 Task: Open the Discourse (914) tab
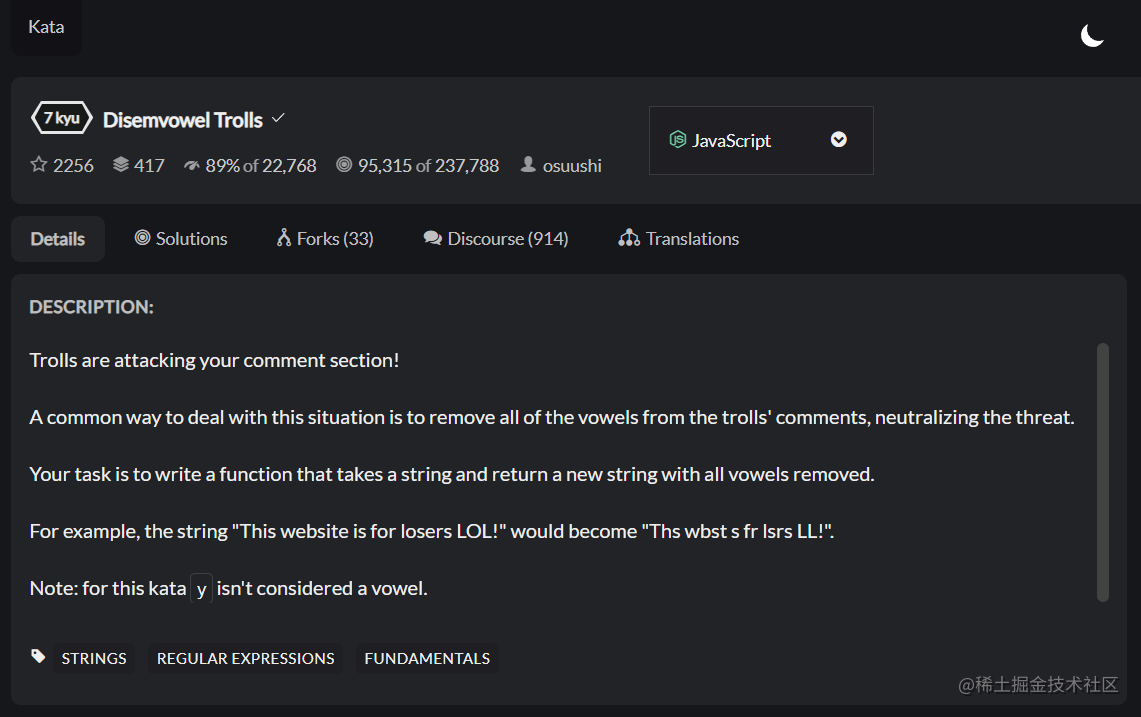click(496, 239)
